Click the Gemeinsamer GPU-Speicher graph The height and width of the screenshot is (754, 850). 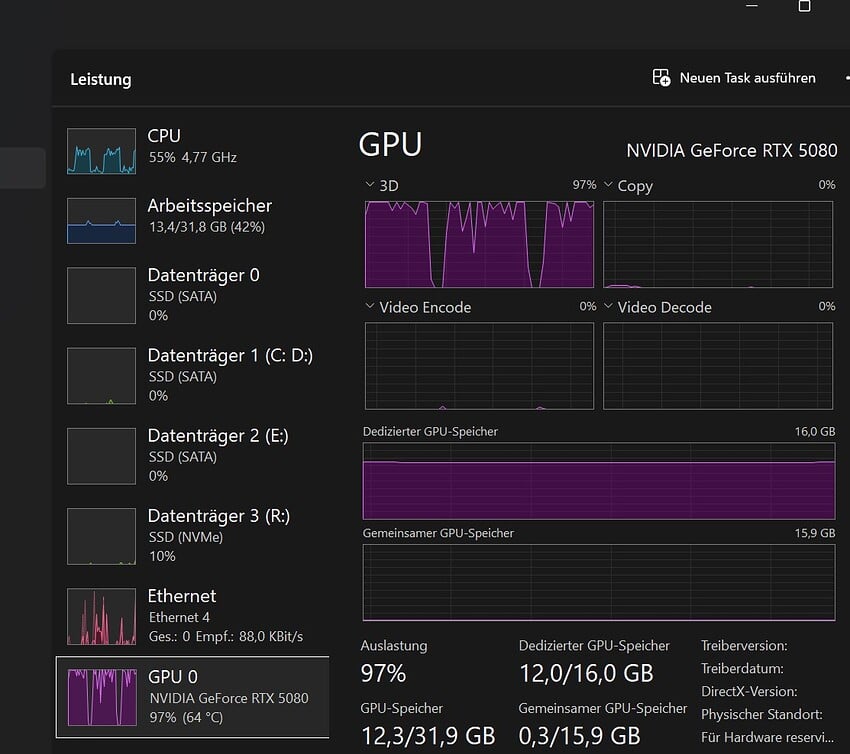tap(598, 583)
